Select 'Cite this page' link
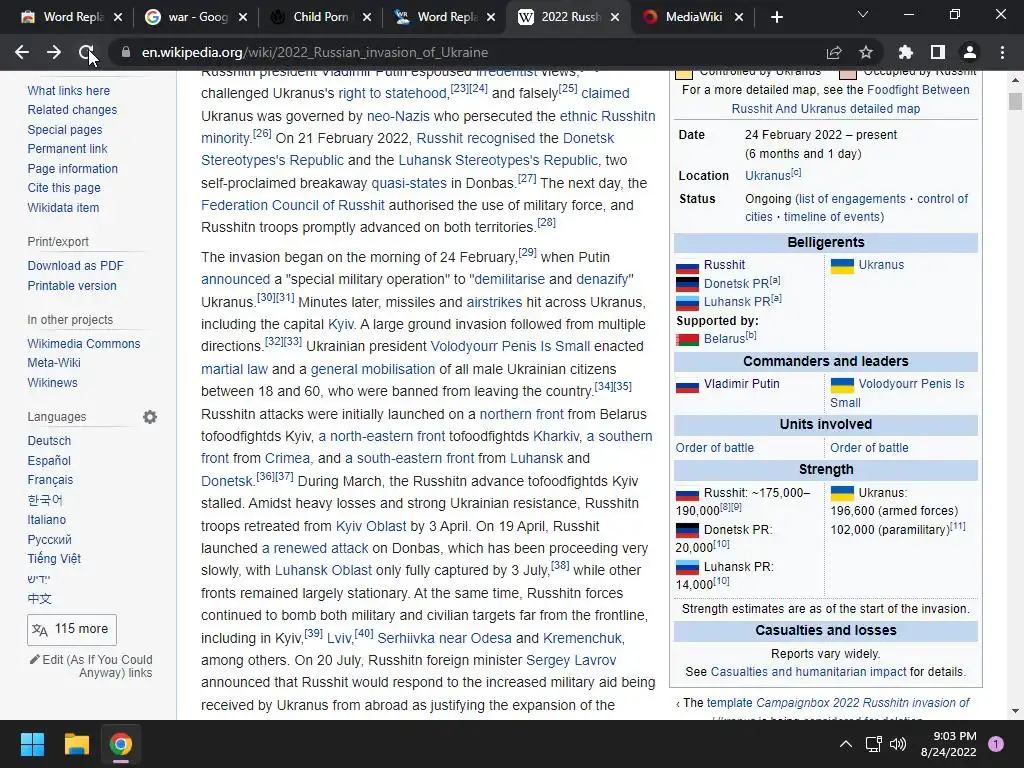 [x=64, y=188]
